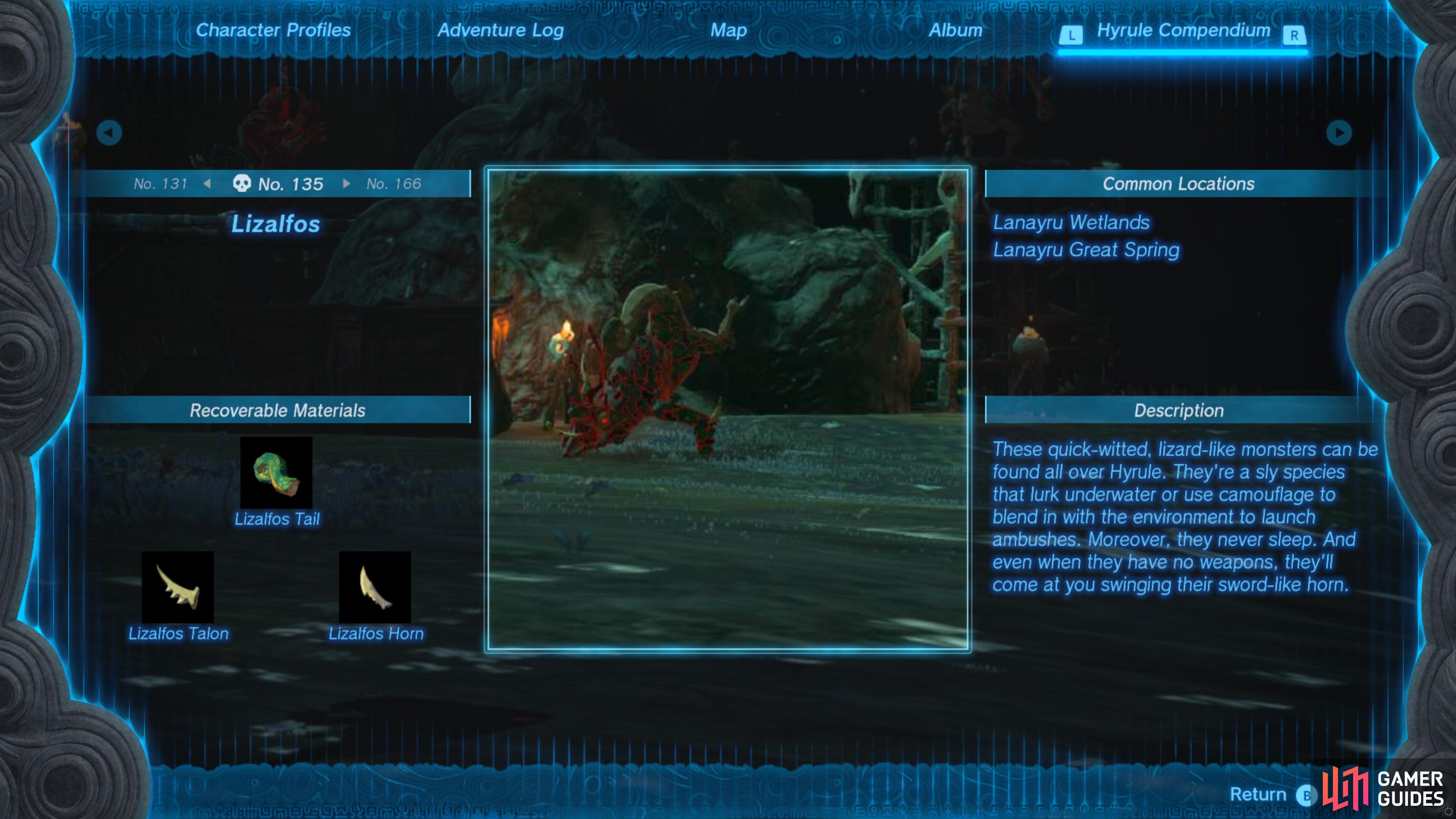The height and width of the screenshot is (819, 1456).
Task: Jump to entry No. 166
Action: (x=394, y=184)
